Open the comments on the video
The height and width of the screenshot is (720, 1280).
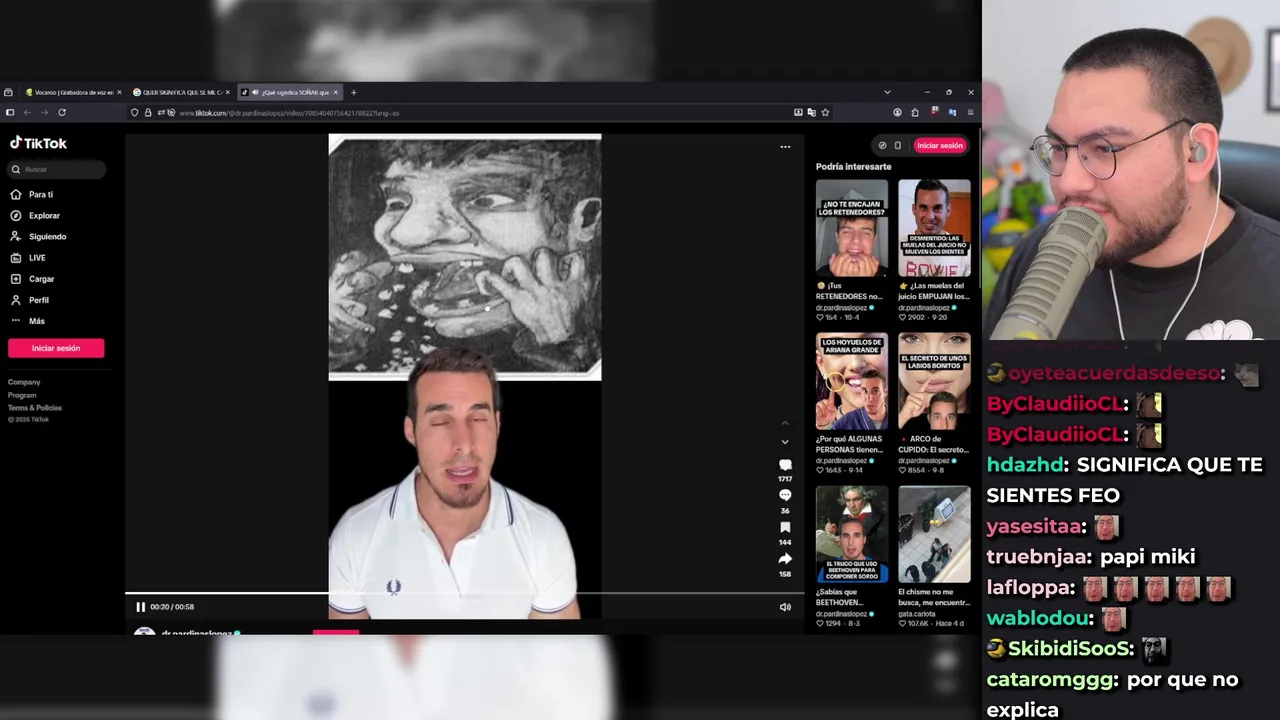point(785,495)
